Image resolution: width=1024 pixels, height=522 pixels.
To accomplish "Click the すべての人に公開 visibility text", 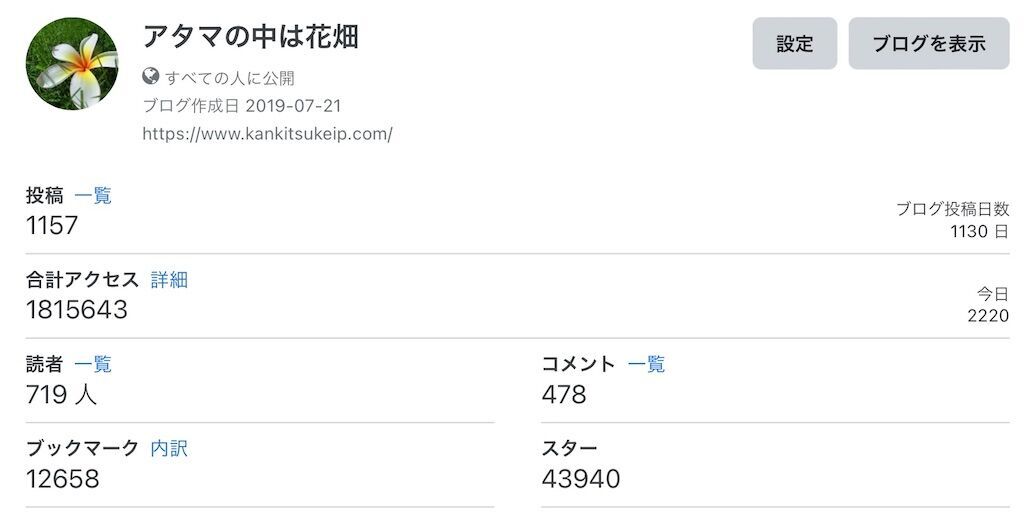I will (x=229, y=78).
